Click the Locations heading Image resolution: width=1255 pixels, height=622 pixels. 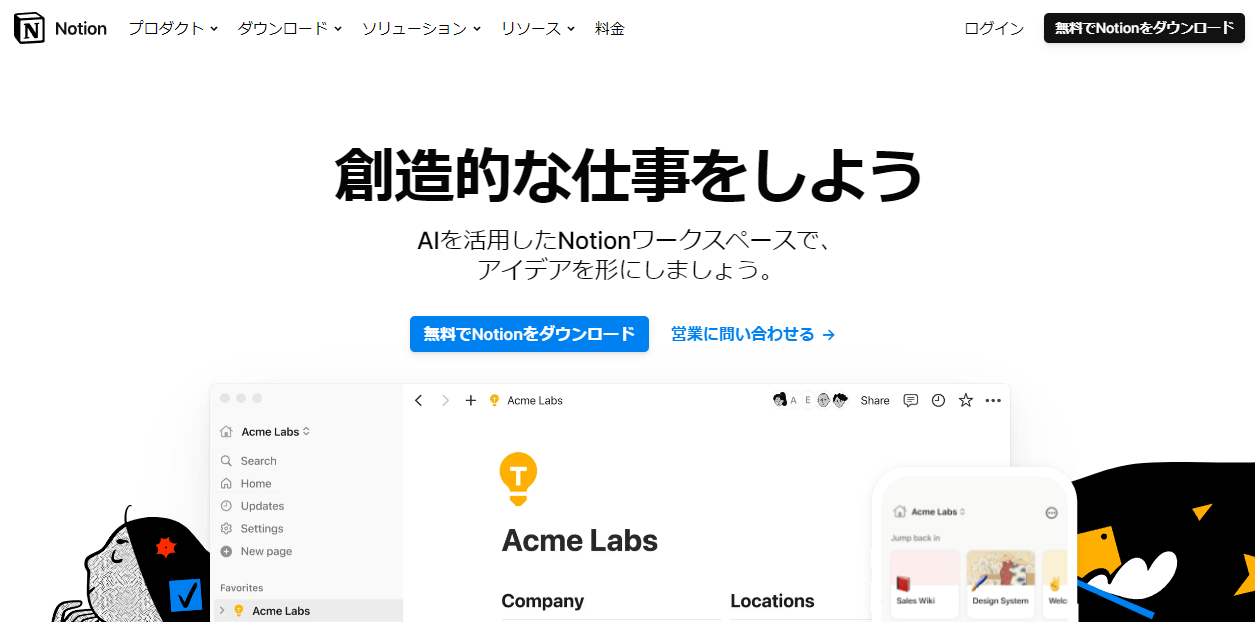click(772, 601)
